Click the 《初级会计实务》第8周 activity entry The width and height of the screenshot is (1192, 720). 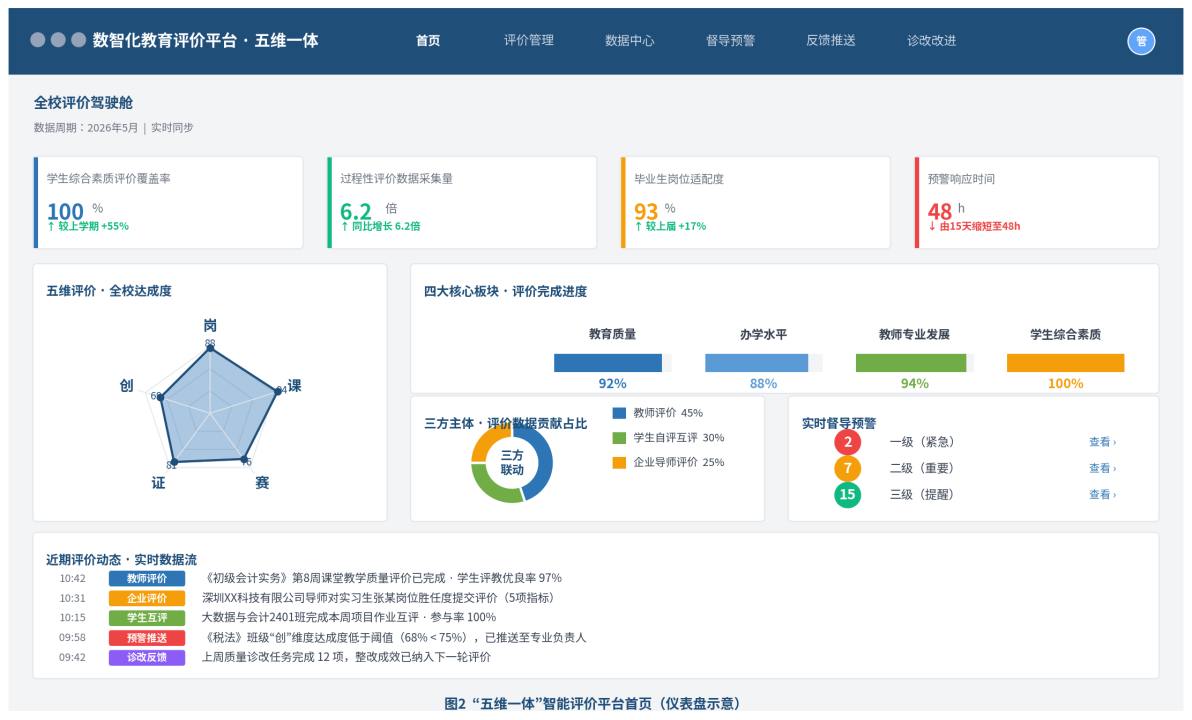(x=382, y=579)
